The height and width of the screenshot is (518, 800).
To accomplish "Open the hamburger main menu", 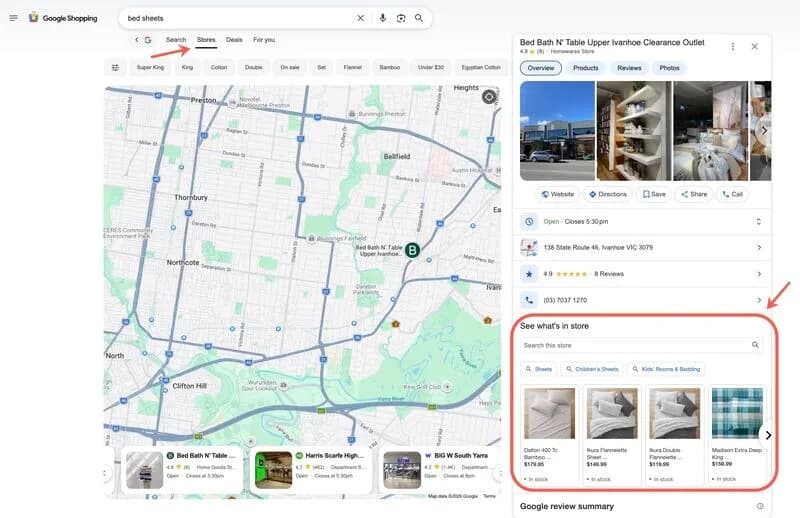I will click(13, 18).
